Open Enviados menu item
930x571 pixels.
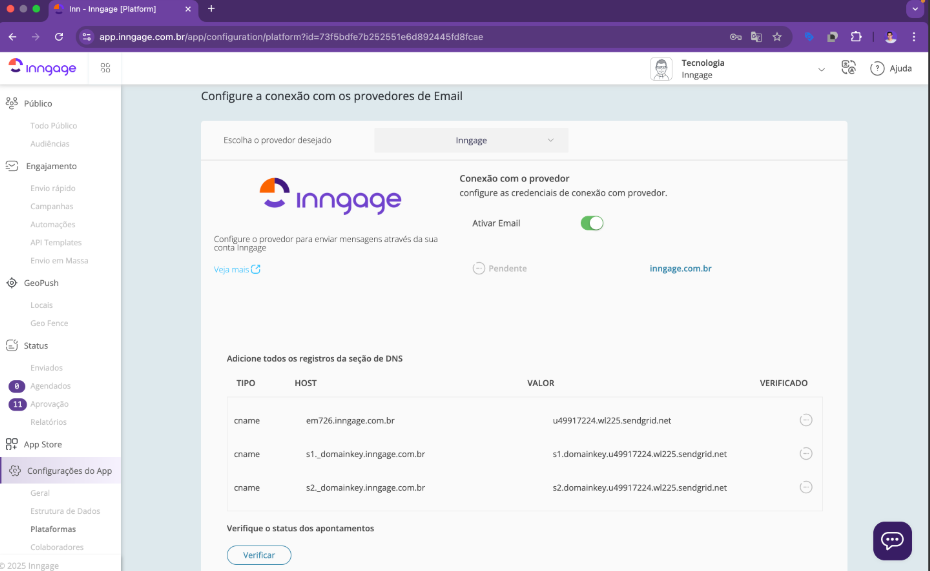tap(46, 368)
